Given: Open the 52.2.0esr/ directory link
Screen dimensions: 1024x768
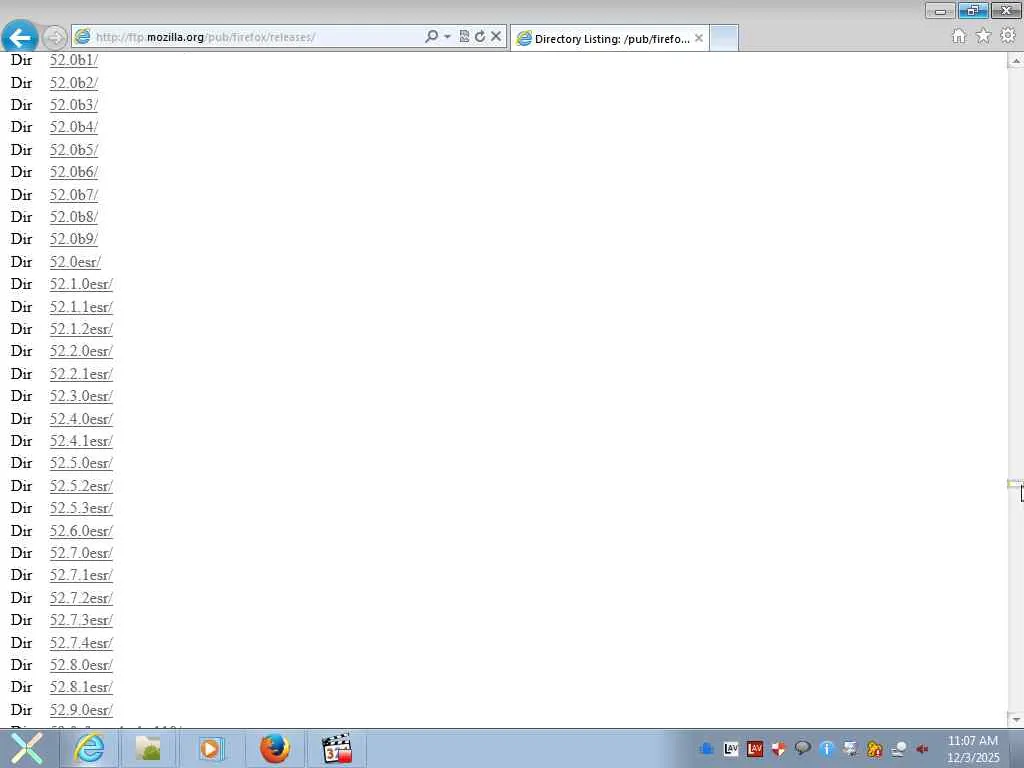Looking at the screenshot, I should click(81, 351).
